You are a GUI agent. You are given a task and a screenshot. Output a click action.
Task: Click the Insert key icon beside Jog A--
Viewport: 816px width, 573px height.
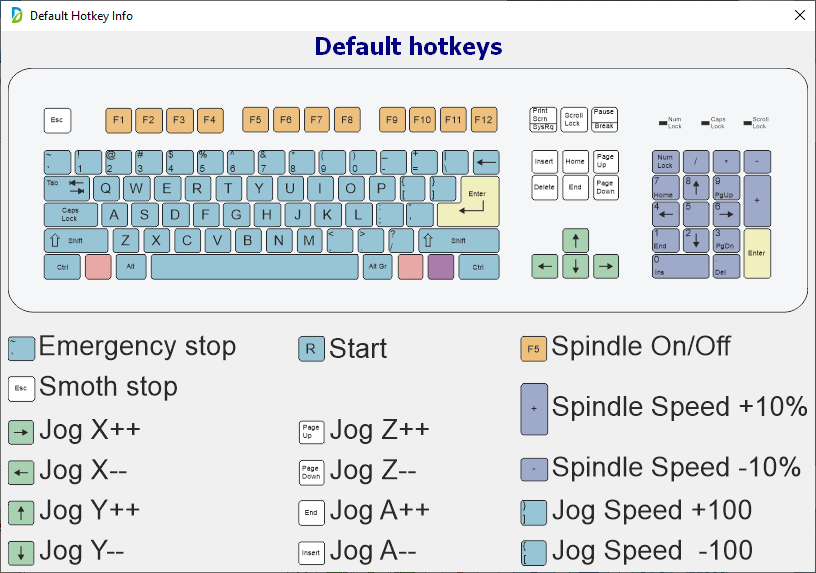point(311,553)
